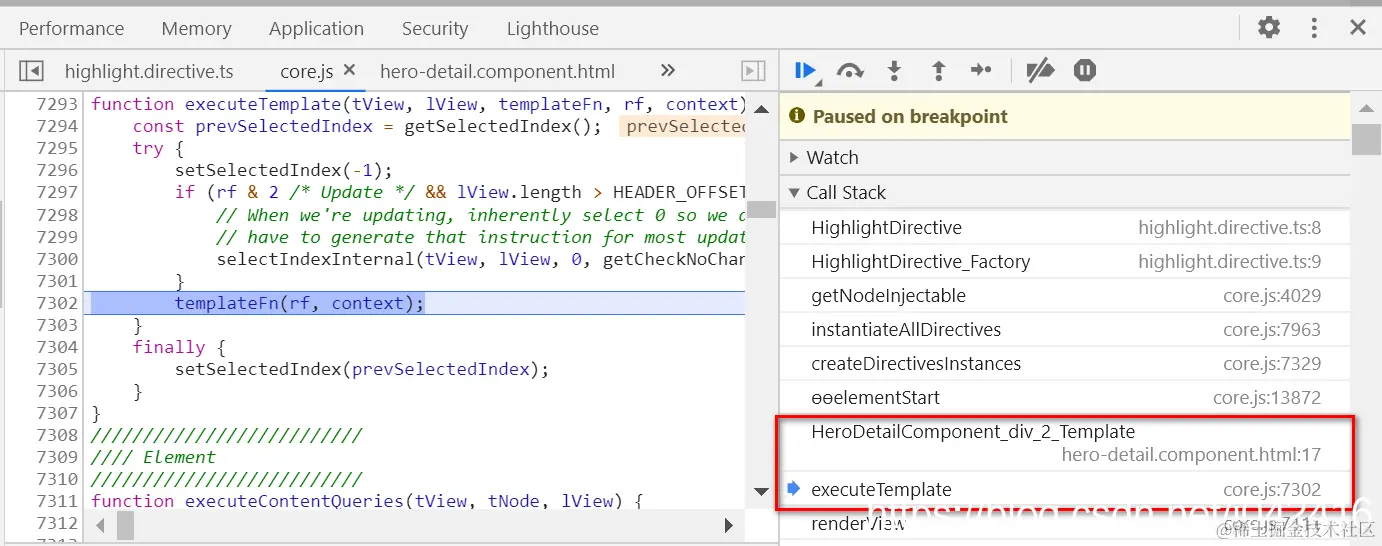Click horizontal scrollbar left arrow
Screen dimensions: 1382x546
click(100, 525)
